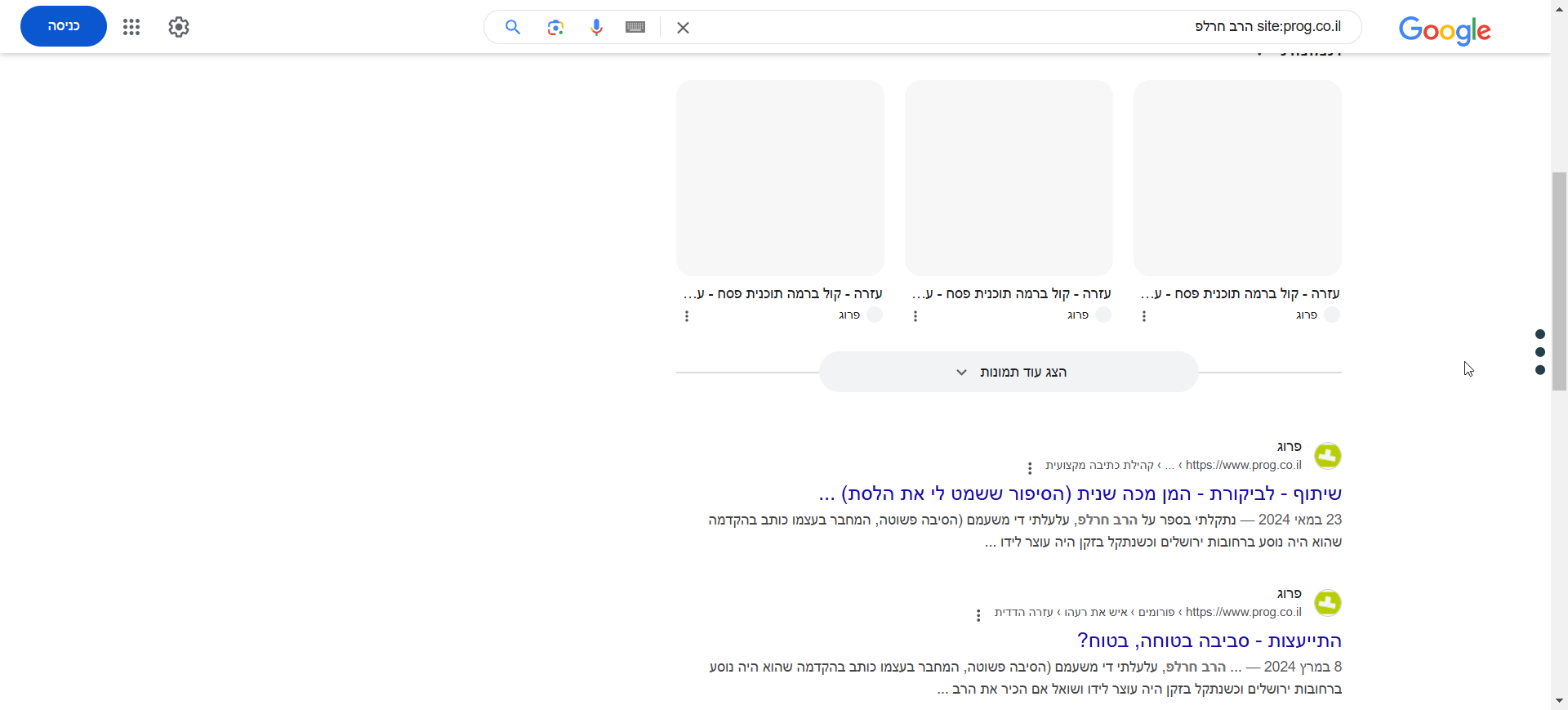Click prog favicon of second search result
Viewport: 1568px width, 710px height.
point(1328,603)
